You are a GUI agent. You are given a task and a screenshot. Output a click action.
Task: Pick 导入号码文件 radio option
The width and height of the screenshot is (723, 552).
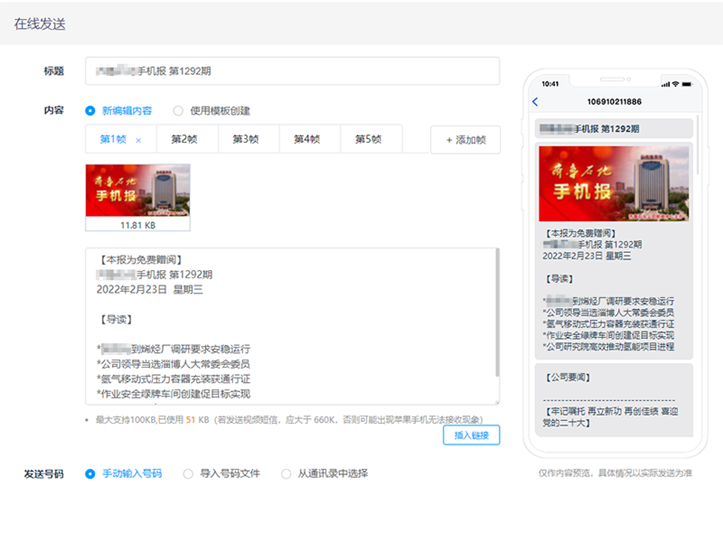coord(188,474)
